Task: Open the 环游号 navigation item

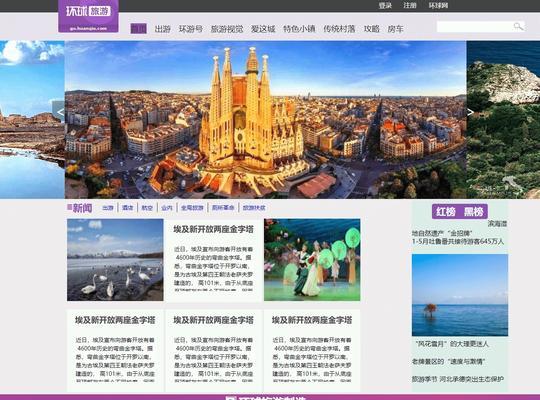Action: click(191, 29)
